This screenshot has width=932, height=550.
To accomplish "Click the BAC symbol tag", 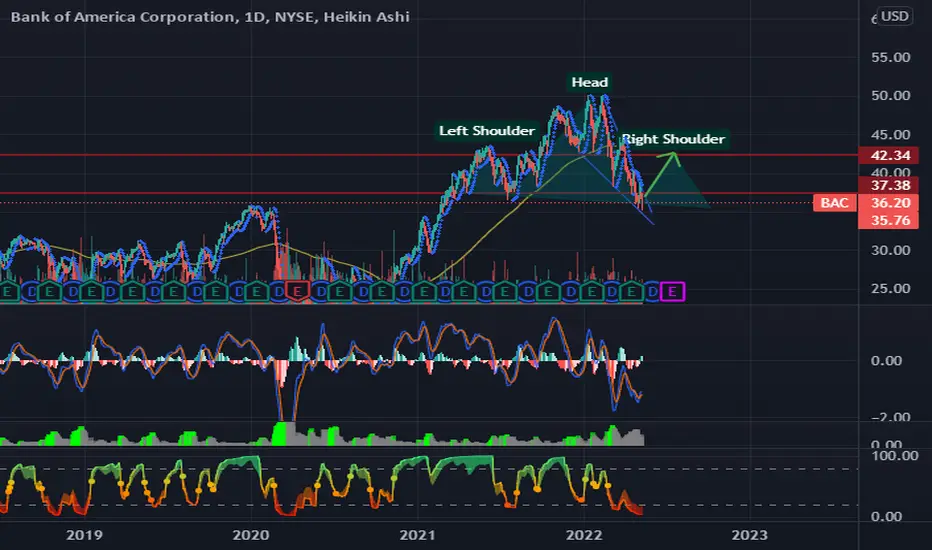I will click(835, 203).
